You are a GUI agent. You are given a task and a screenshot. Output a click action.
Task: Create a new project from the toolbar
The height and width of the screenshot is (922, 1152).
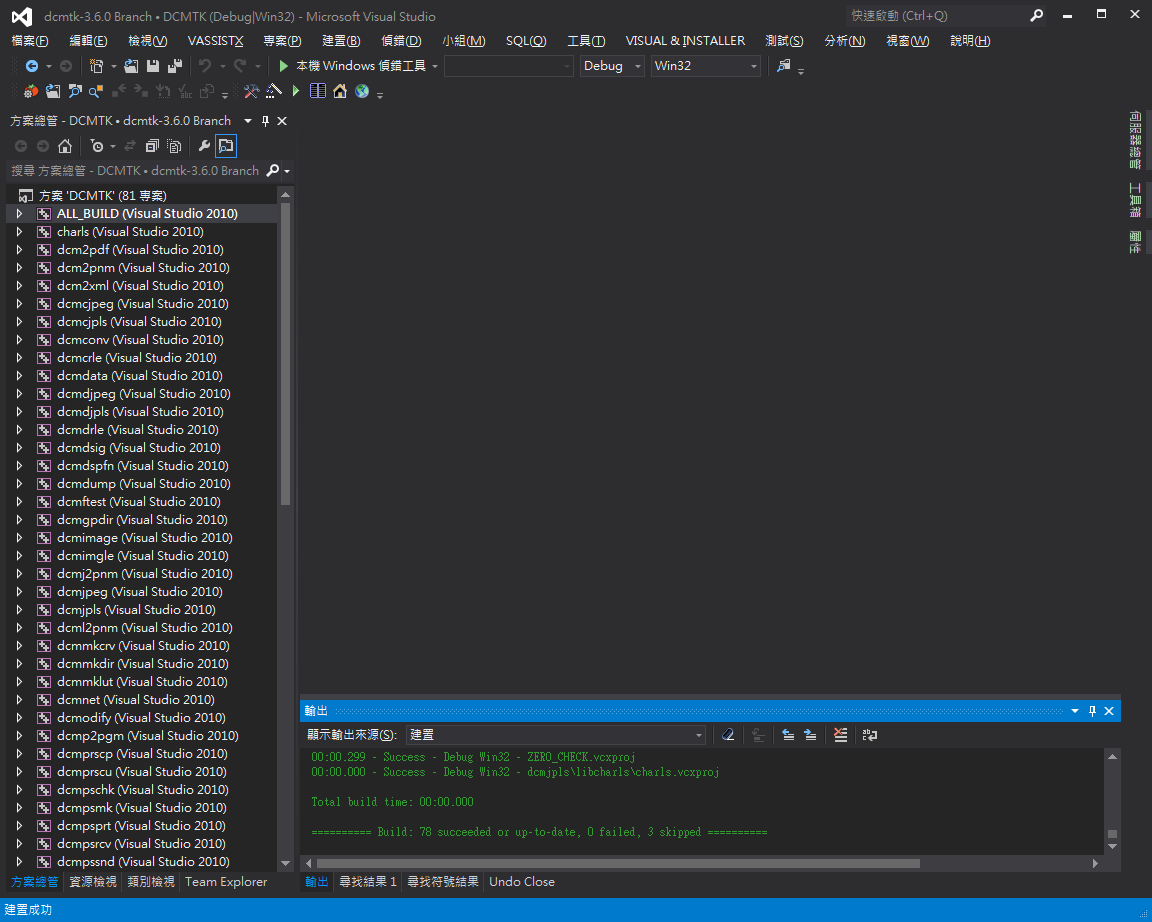[96, 66]
